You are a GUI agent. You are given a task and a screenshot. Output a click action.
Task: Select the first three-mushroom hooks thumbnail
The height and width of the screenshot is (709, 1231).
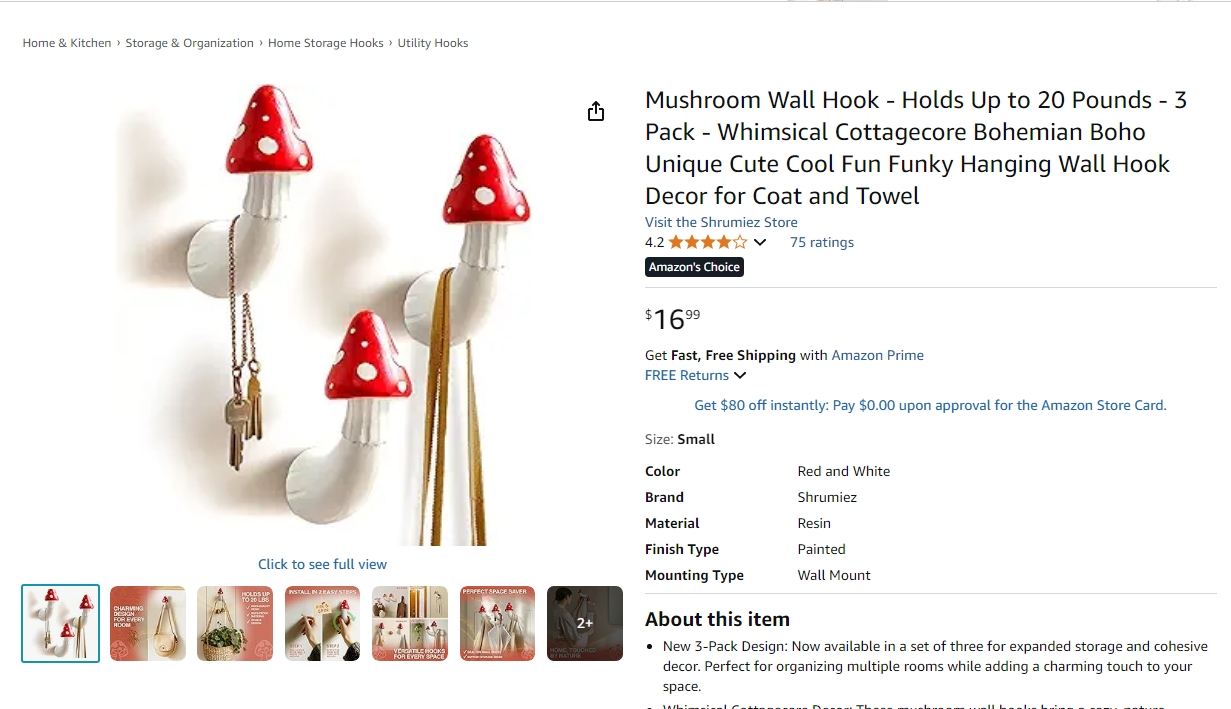pyautogui.click(x=61, y=623)
